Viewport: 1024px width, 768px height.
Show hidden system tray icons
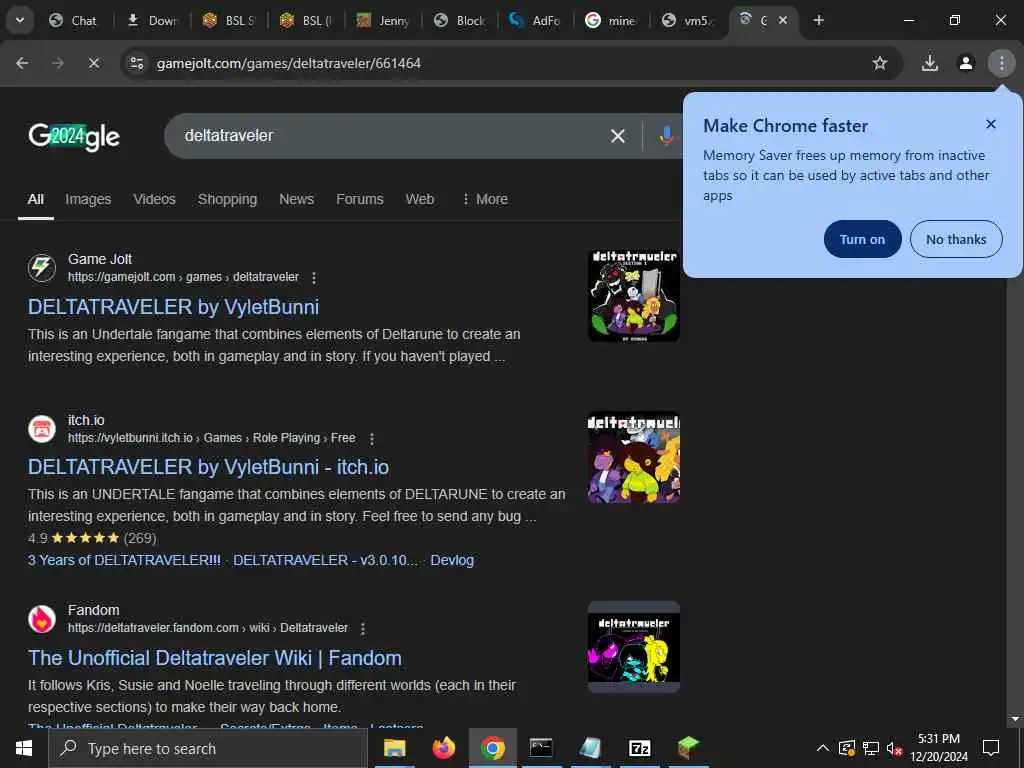tap(823, 748)
